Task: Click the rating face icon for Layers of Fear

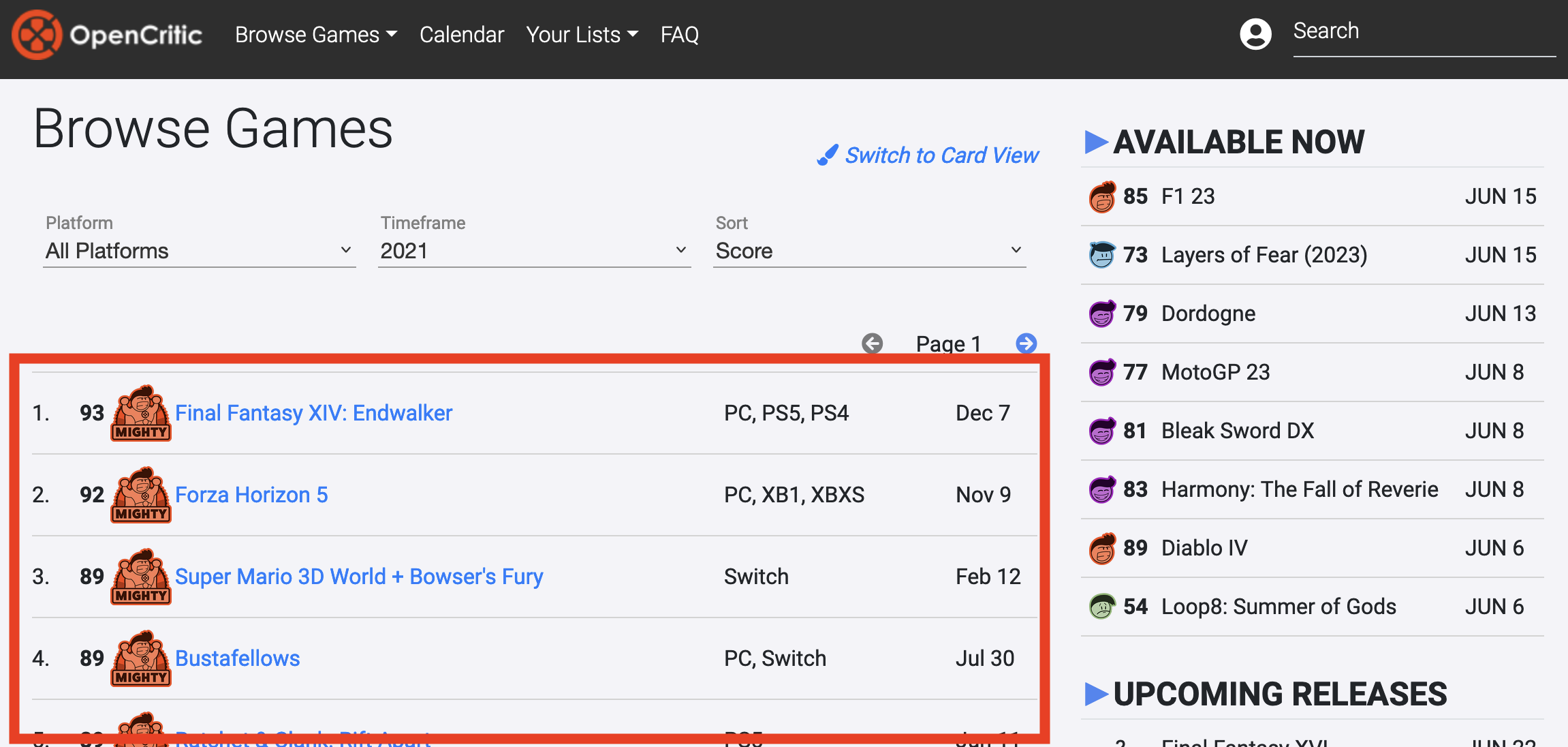Action: pyautogui.click(x=1102, y=256)
